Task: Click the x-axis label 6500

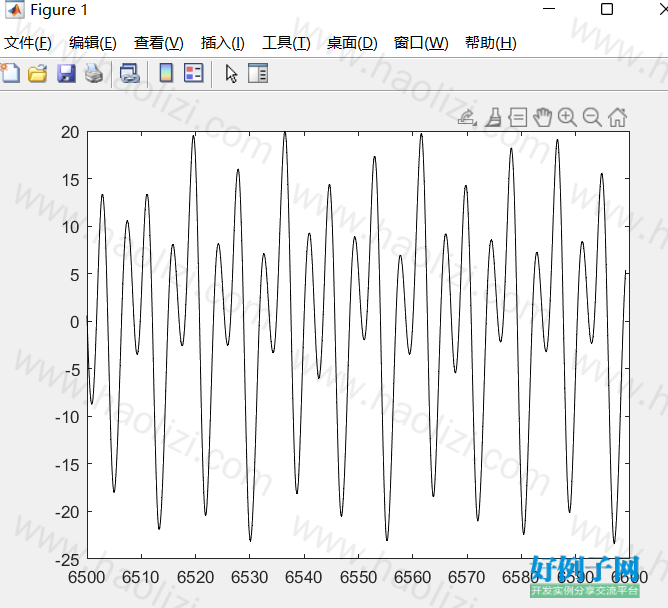Action: tap(86, 578)
